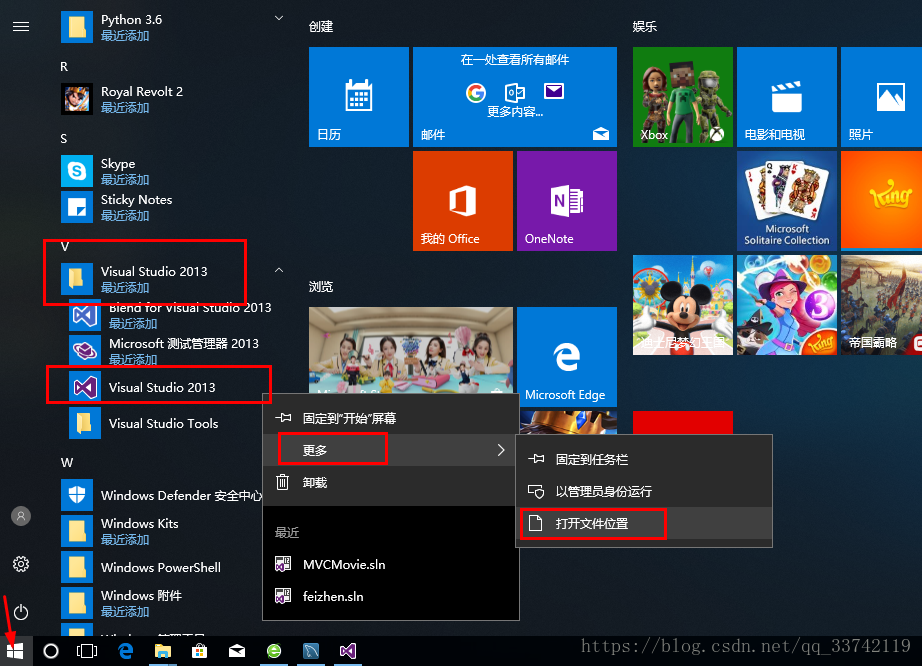Open recent file feizhen.sln

(x=390, y=597)
